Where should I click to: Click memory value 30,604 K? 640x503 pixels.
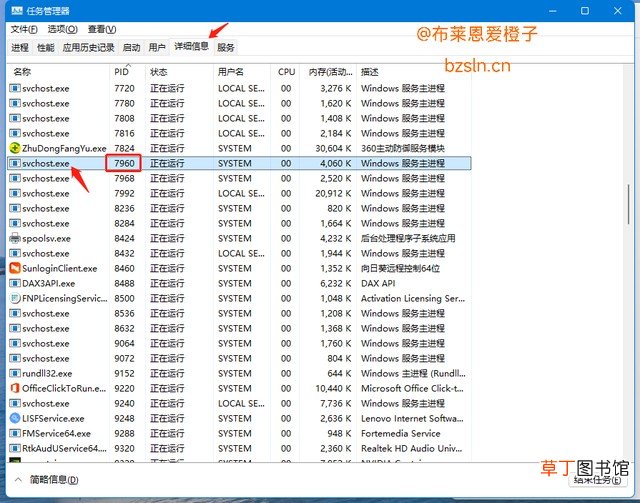[x=333, y=148]
